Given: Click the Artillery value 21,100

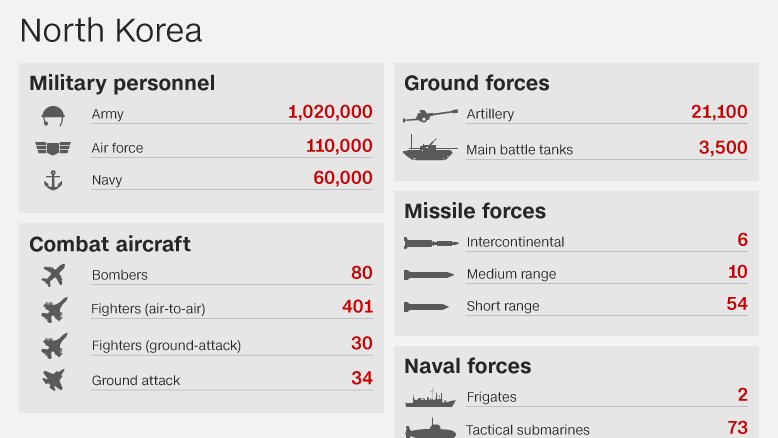Looking at the screenshot, I should pyautogui.click(x=719, y=112).
